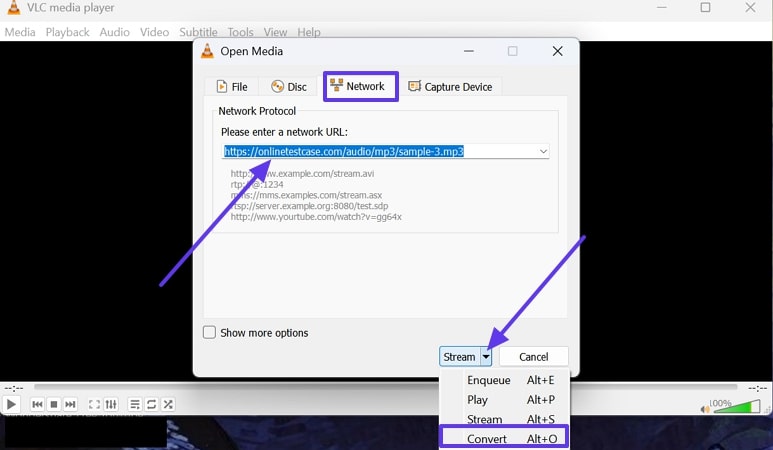Image resolution: width=773 pixels, height=450 pixels.
Task: Open the Tools menu
Action: [240, 32]
